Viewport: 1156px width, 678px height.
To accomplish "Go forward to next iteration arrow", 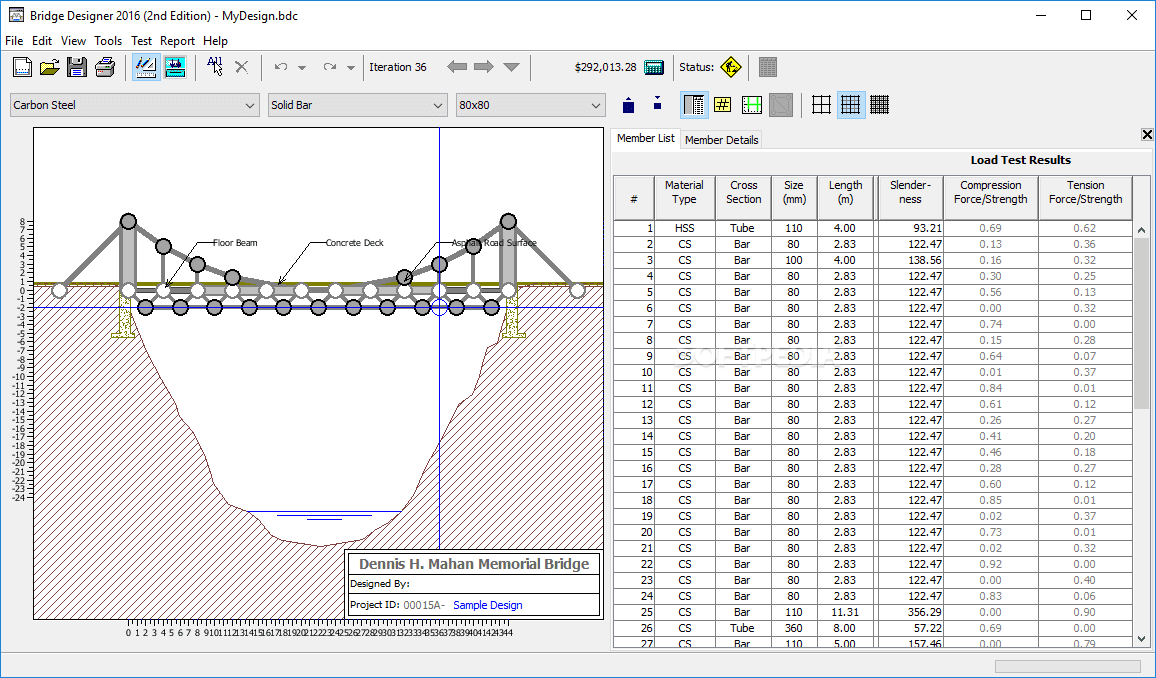I will click(484, 67).
